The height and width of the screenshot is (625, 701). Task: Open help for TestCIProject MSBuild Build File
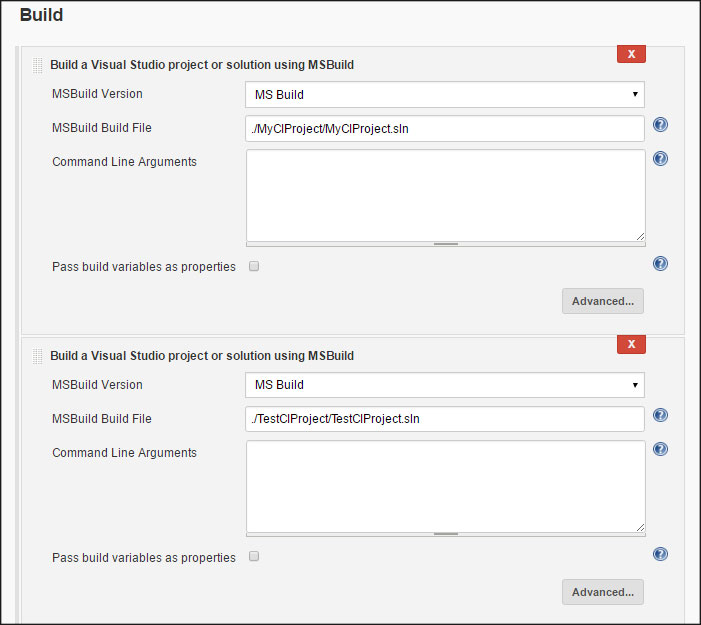(x=660, y=415)
